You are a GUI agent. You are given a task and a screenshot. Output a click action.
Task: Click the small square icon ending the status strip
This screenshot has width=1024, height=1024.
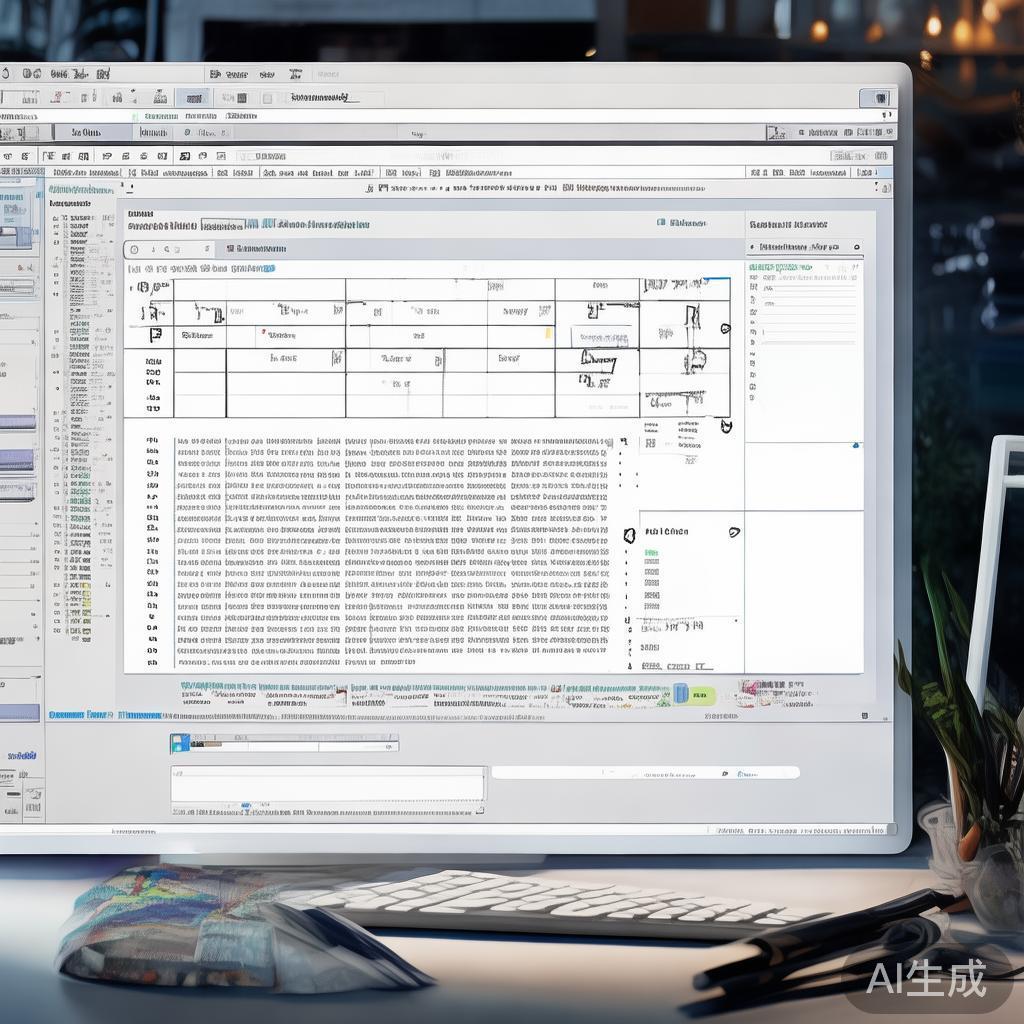[x=865, y=716]
